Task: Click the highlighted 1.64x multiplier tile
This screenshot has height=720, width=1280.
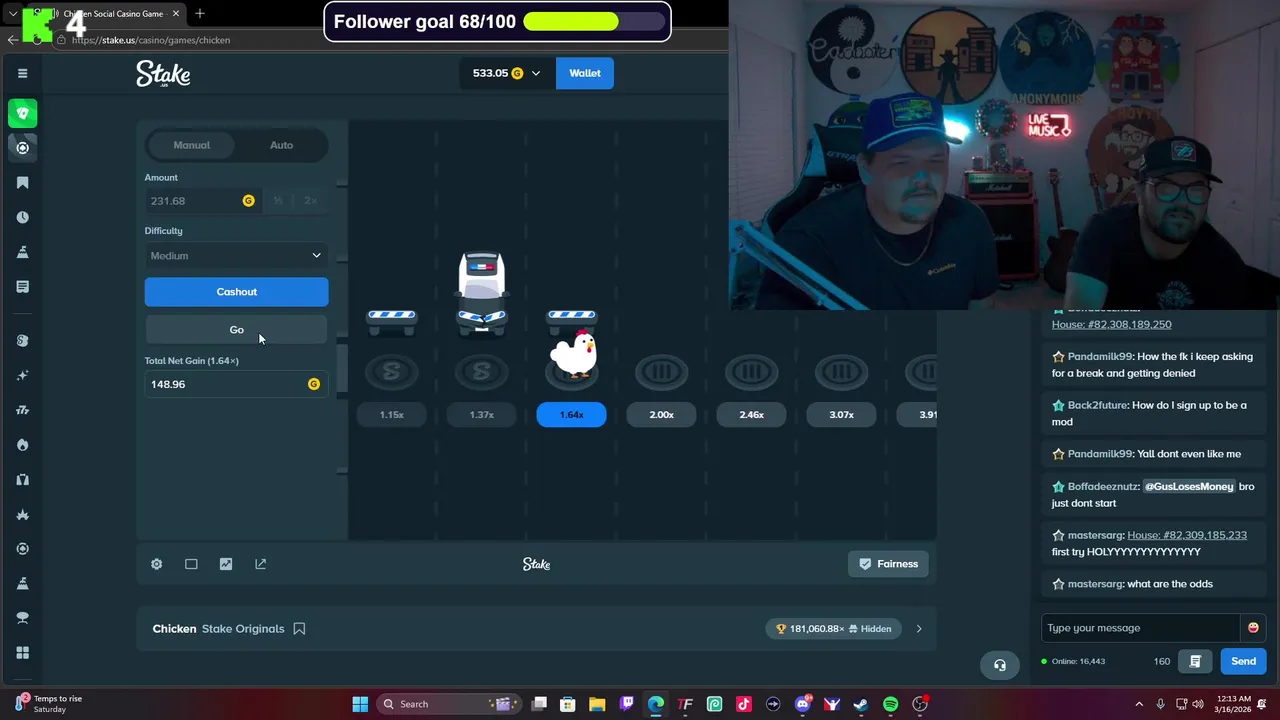Action: click(x=571, y=415)
